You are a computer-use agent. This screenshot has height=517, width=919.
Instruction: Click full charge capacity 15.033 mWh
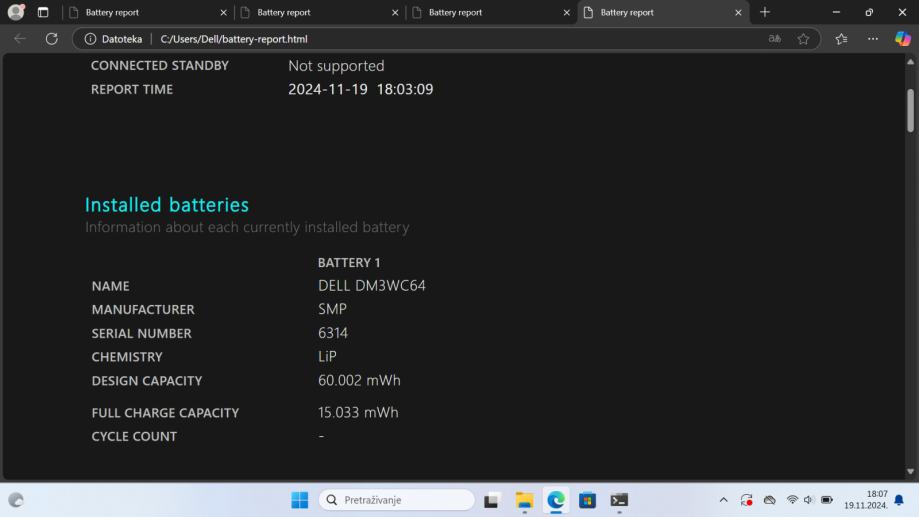[358, 412]
